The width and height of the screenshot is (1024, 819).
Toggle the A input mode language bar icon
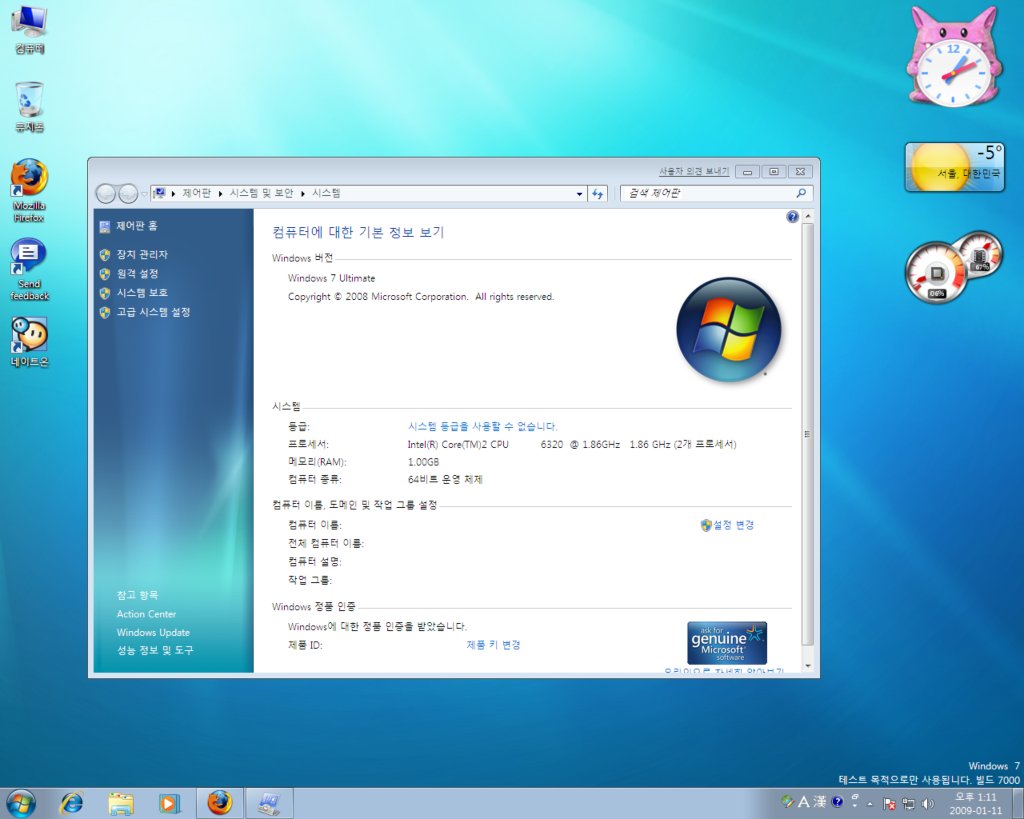(x=803, y=801)
